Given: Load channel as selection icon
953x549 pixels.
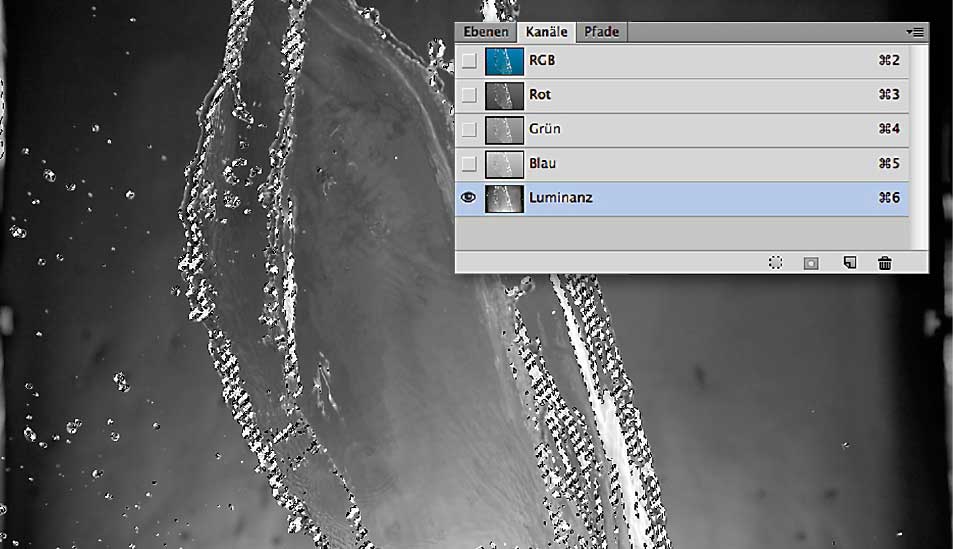Looking at the screenshot, I should (775, 262).
